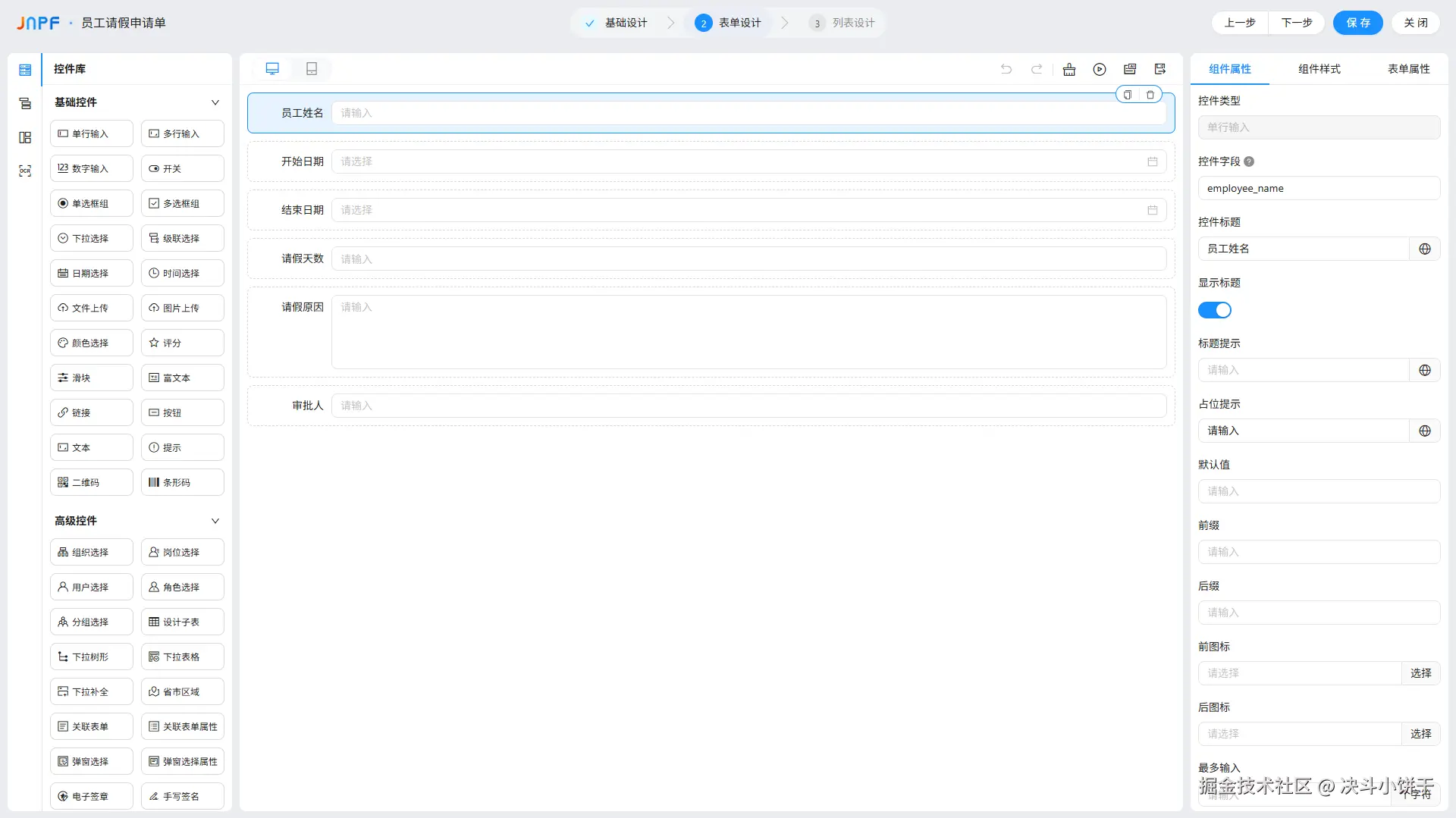1456x818 pixels.
Task: Click the last icon in the canvas toolbar
Action: (1160, 69)
